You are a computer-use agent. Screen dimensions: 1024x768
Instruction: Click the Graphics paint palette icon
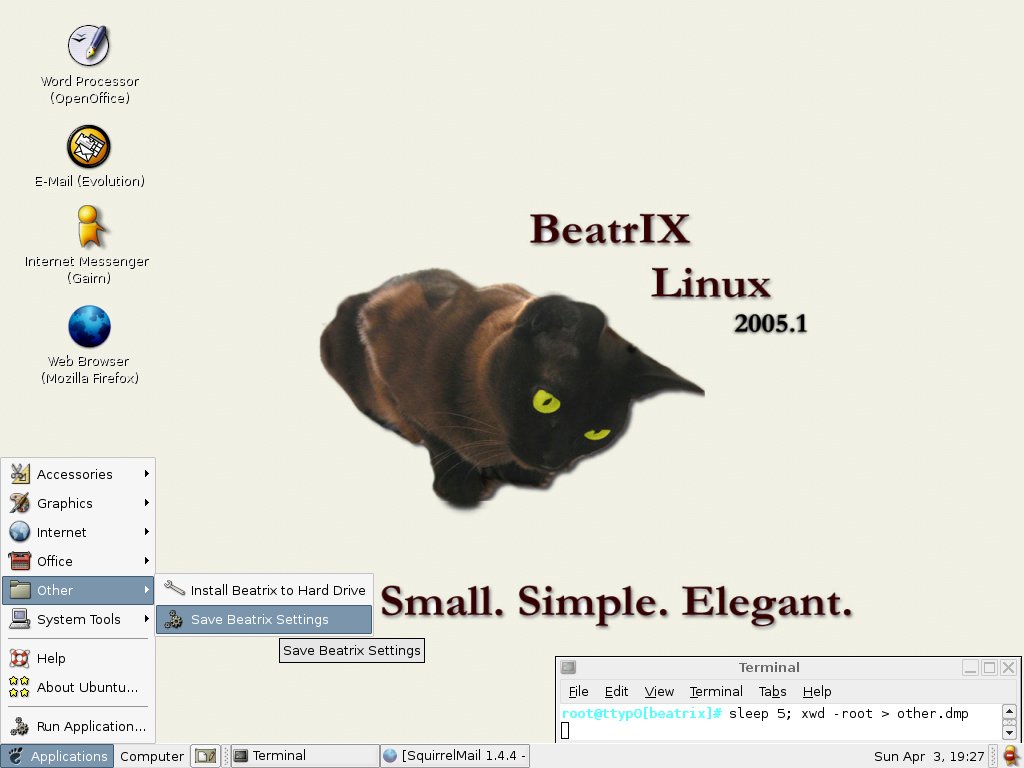tap(20, 503)
